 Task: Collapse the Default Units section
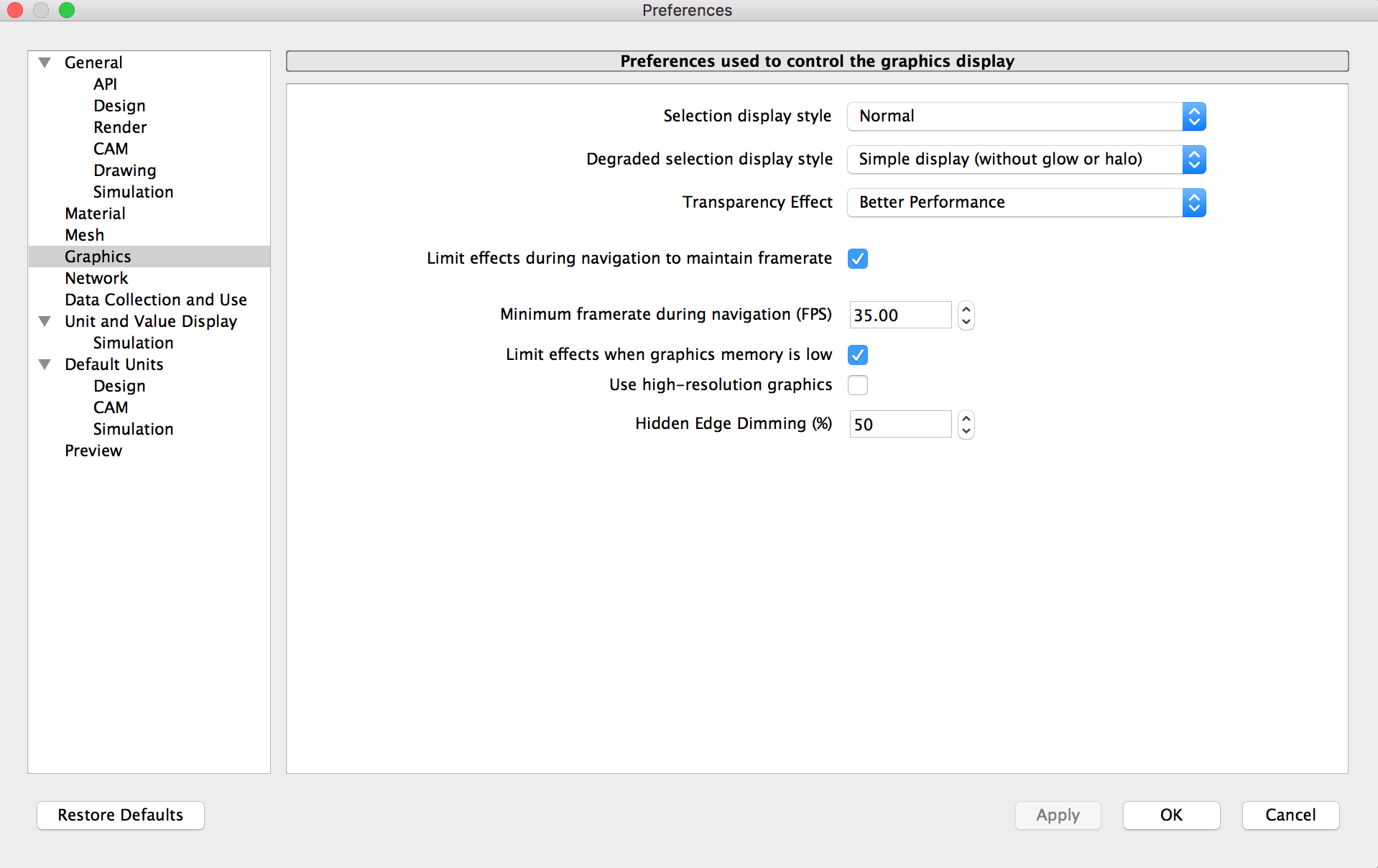point(45,364)
